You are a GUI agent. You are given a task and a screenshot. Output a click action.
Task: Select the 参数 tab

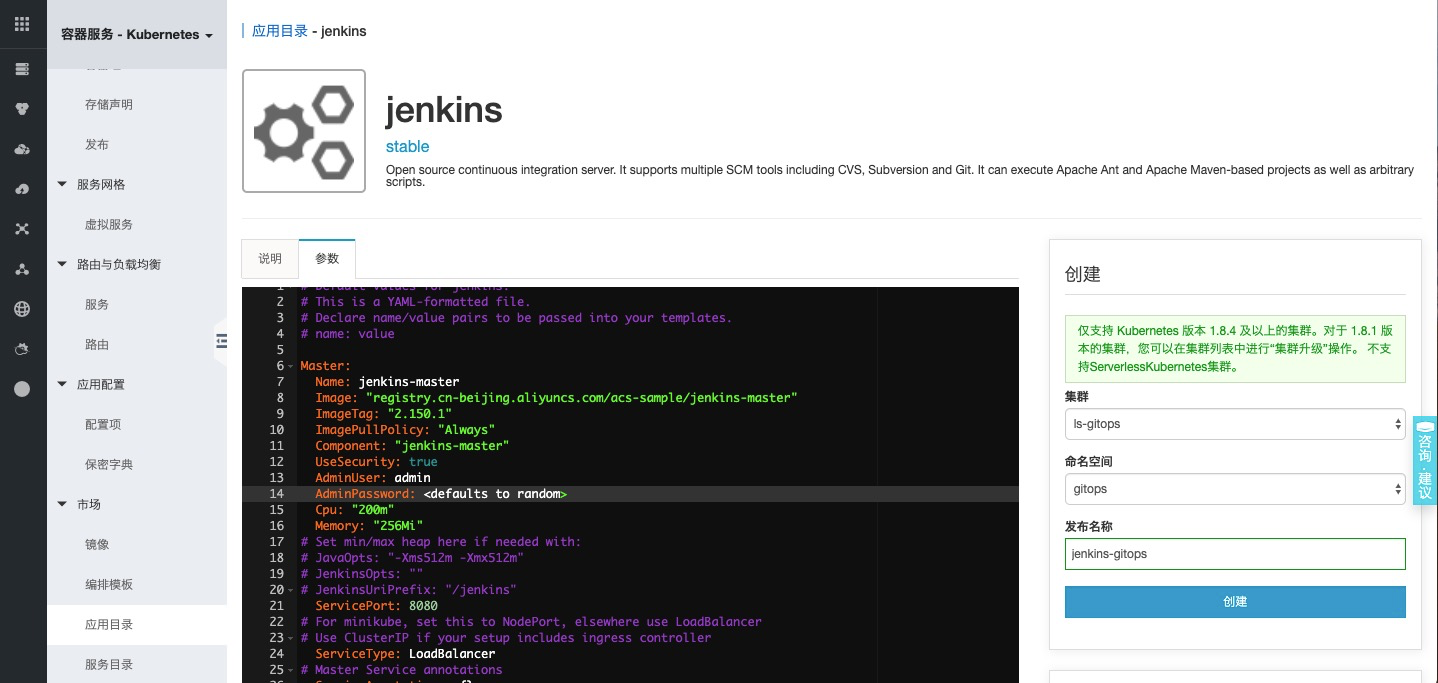click(327, 258)
